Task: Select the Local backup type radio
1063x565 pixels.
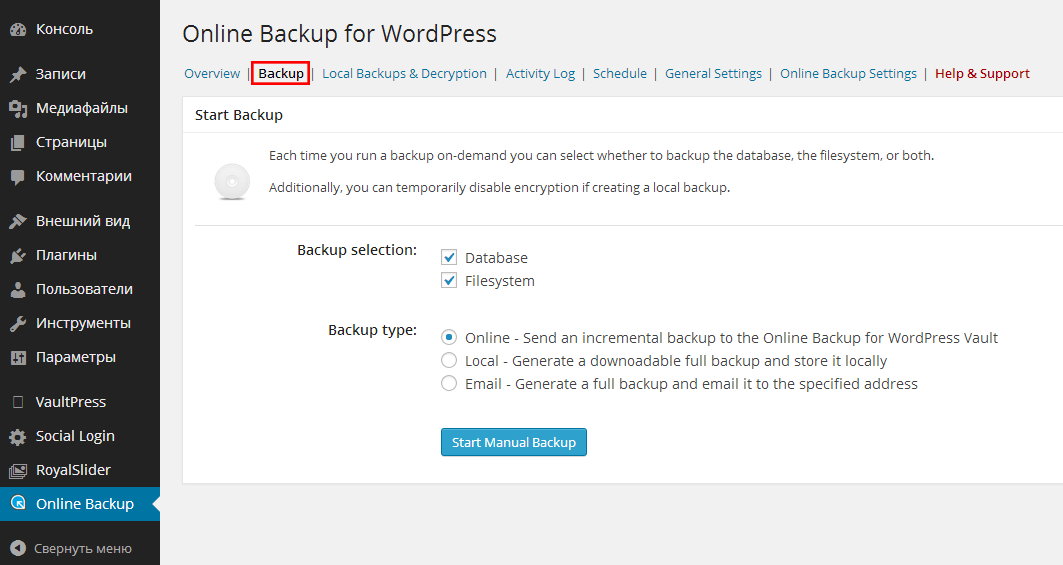Action: pos(449,360)
